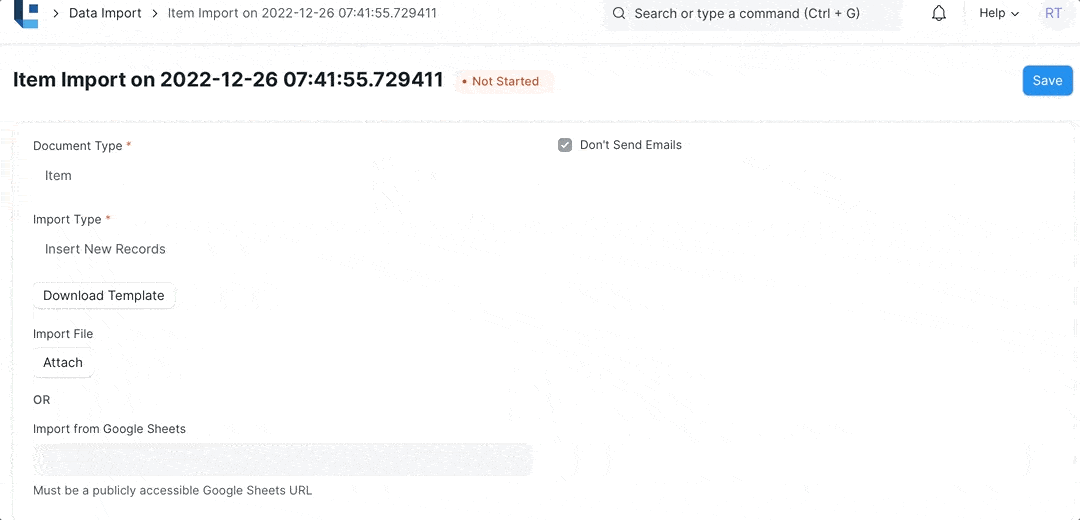Image resolution: width=1080 pixels, height=520 pixels.
Task: Click the first breadcrumb chevron after the logo
Action: tap(56, 14)
